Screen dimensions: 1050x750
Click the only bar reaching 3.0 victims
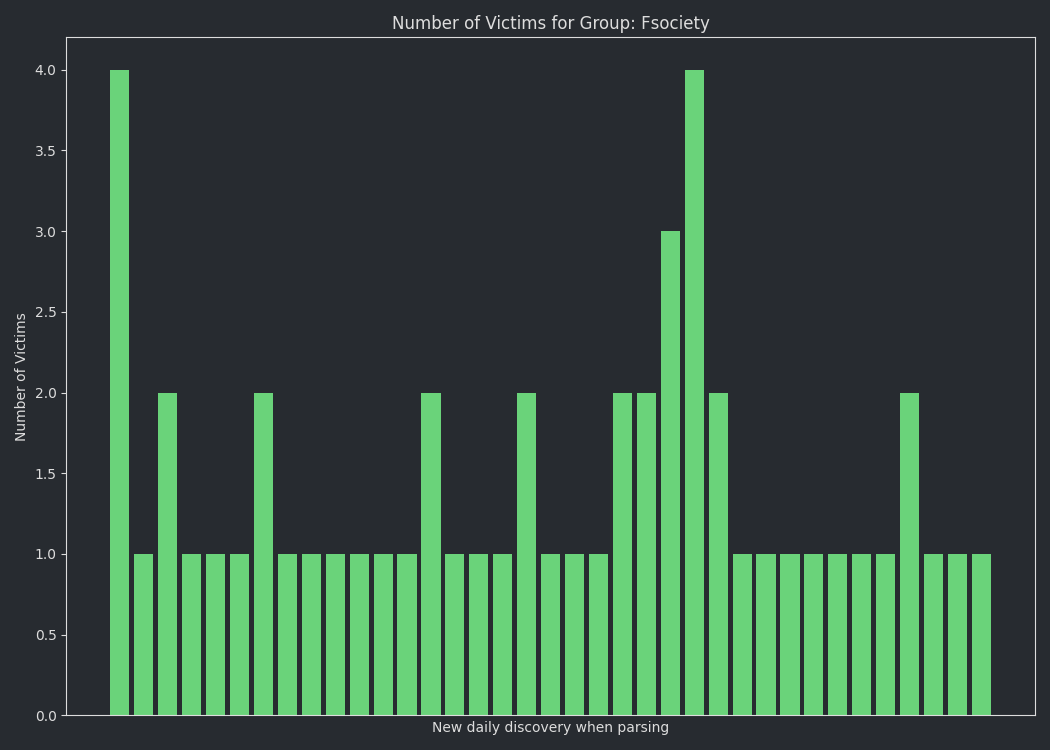(x=670, y=473)
